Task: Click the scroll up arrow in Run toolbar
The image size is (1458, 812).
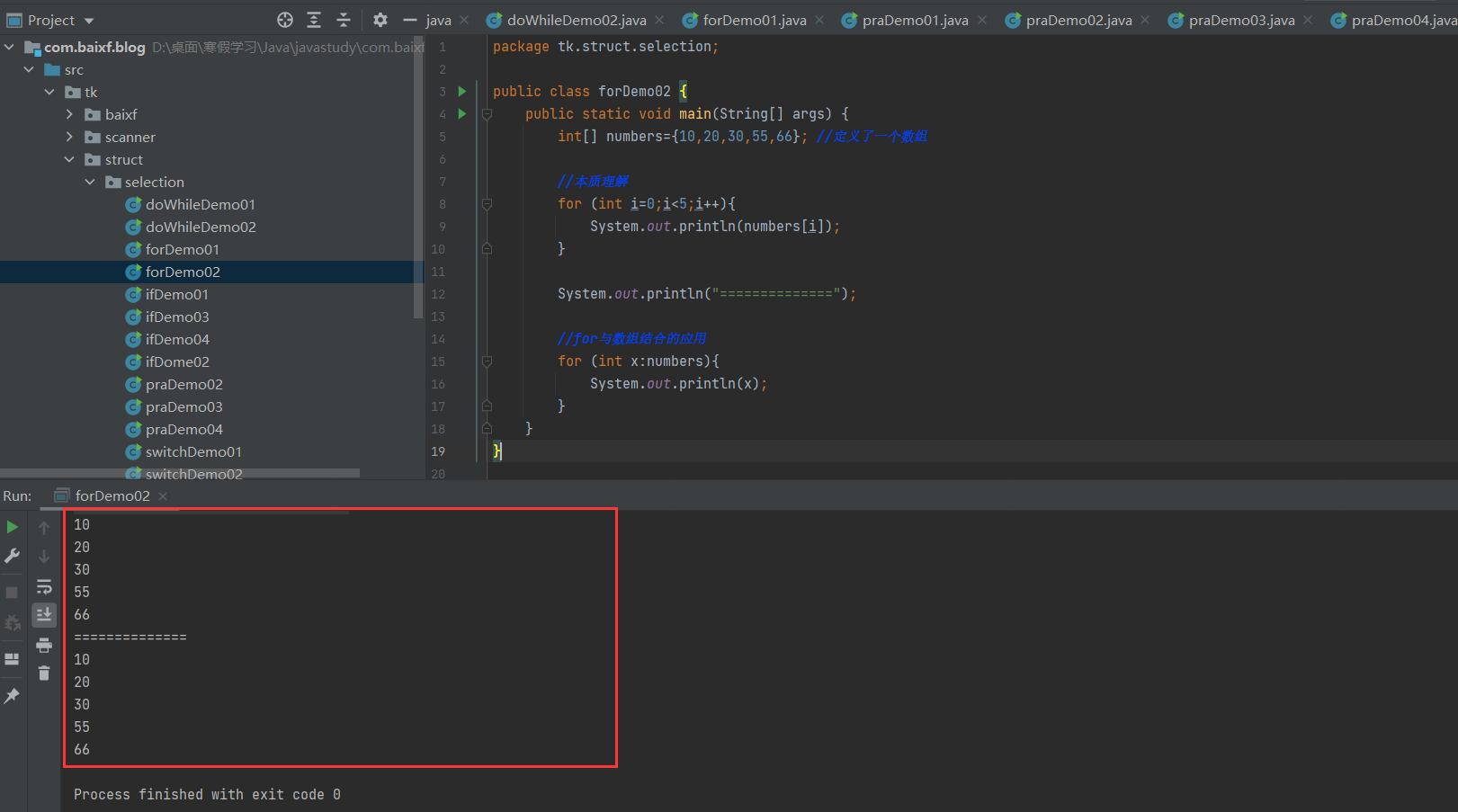Action: click(x=44, y=527)
